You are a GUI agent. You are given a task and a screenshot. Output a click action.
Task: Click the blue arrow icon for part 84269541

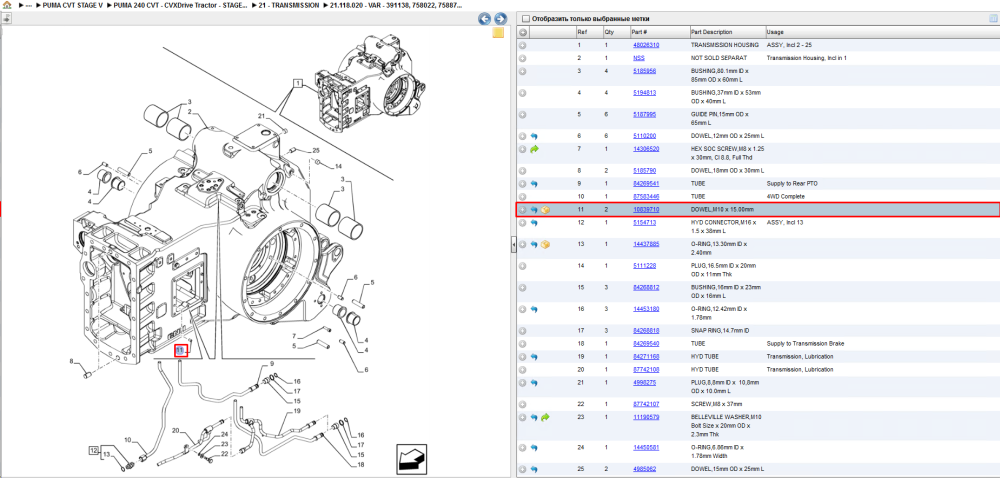(534, 184)
